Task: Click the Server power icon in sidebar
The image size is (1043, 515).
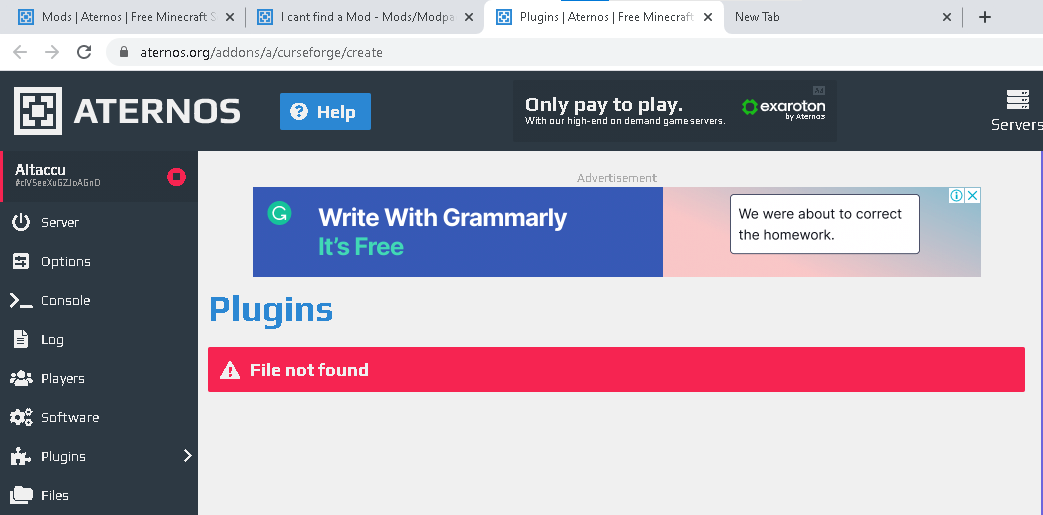Action: tap(21, 222)
